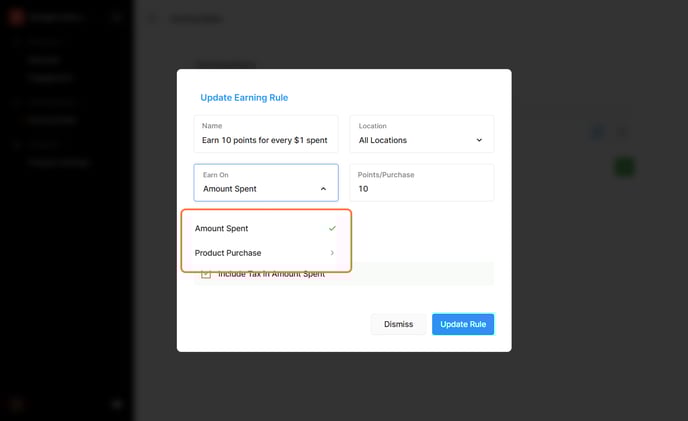Image resolution: width=688 pixels, height=421 pixels.
Task: Collapse the Earn On dropdown using its up chevron
Action: click(323, 189)
